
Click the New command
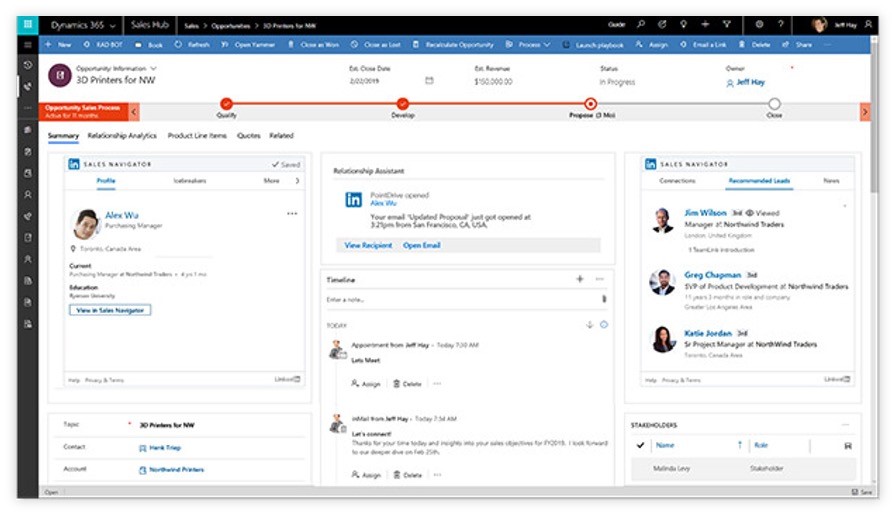(x=58, y=45)
